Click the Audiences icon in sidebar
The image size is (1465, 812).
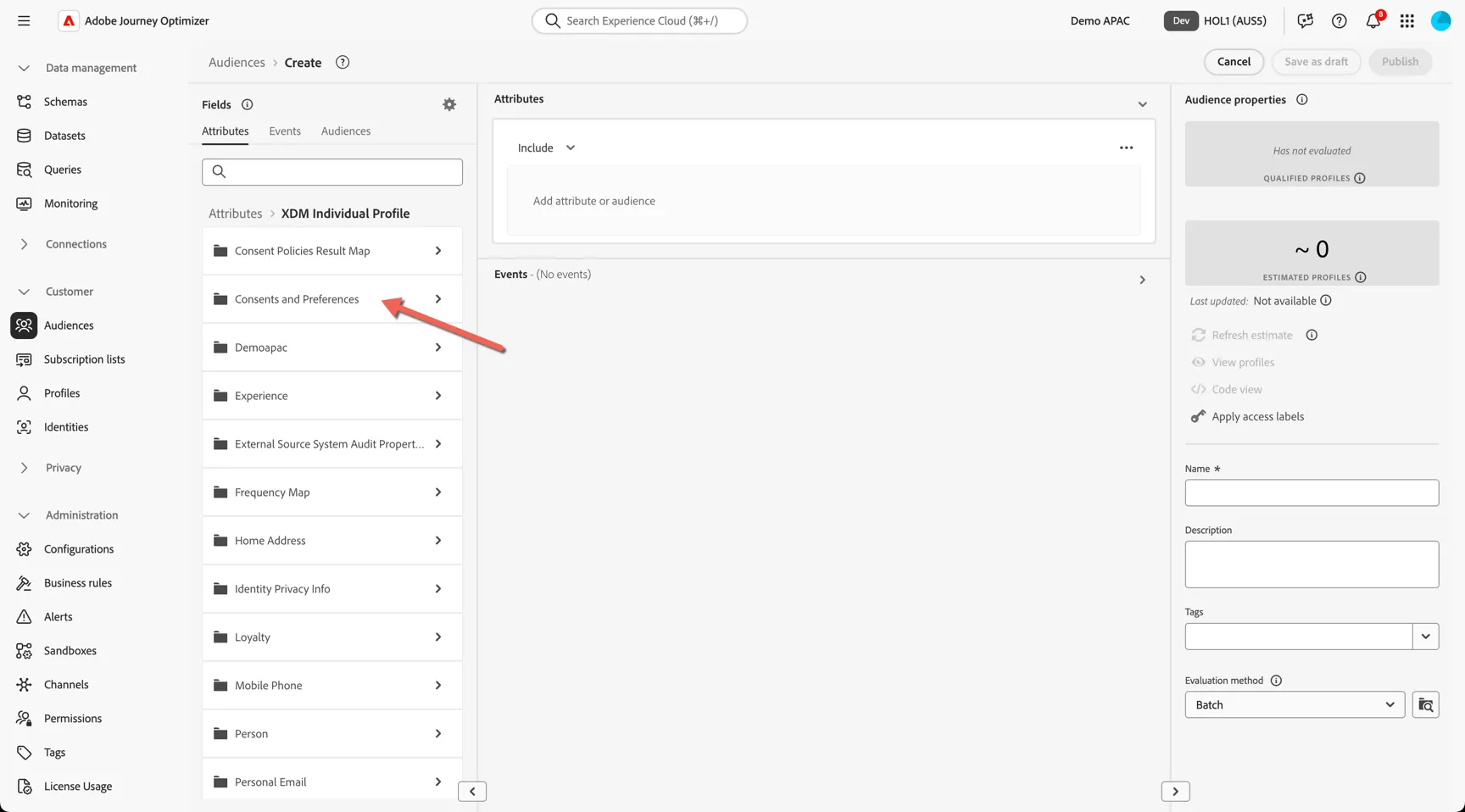tap(24, 325)
